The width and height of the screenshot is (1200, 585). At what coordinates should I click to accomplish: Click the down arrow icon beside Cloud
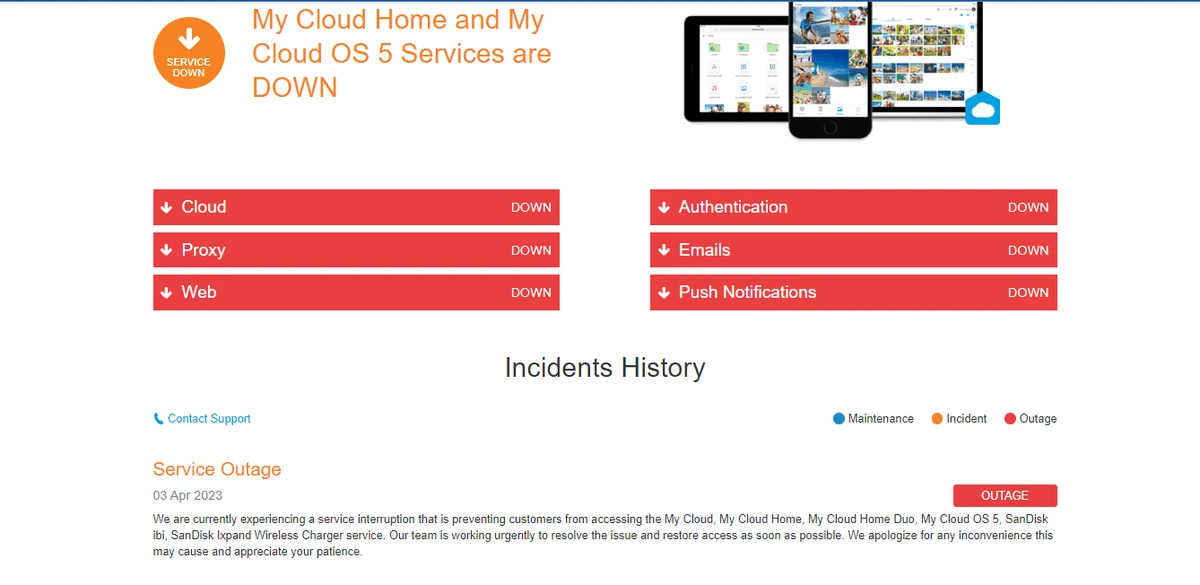[x=167, y=207]
